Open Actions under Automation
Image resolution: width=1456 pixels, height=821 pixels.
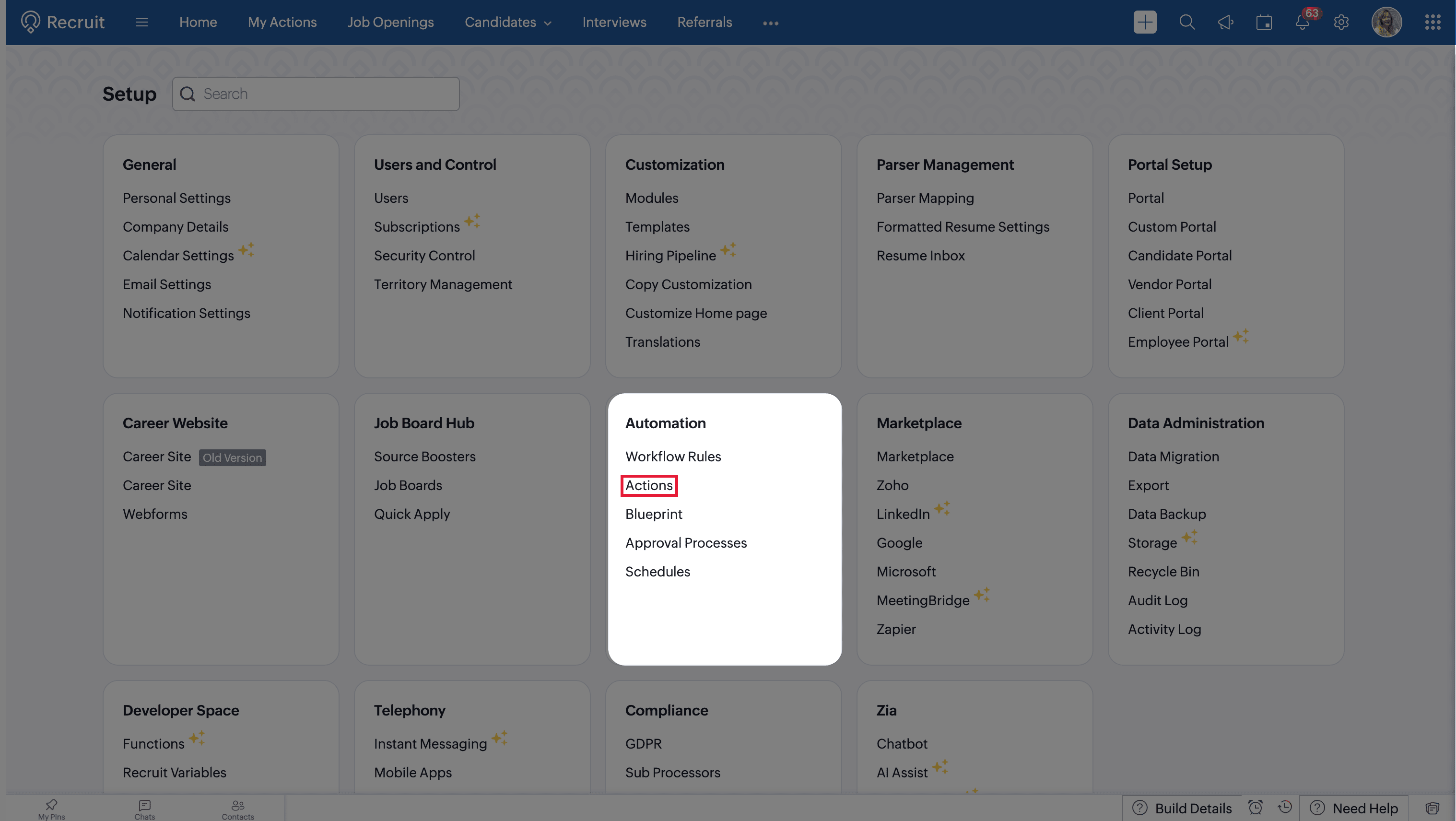(649, 485)
